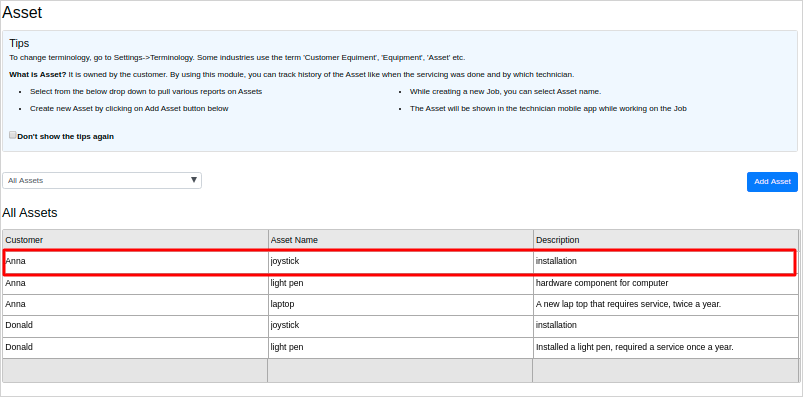This screenshot has width=803, height=397.
Task: Click the 'While creating a new Job' tip
Action: (x=505, y=91)
